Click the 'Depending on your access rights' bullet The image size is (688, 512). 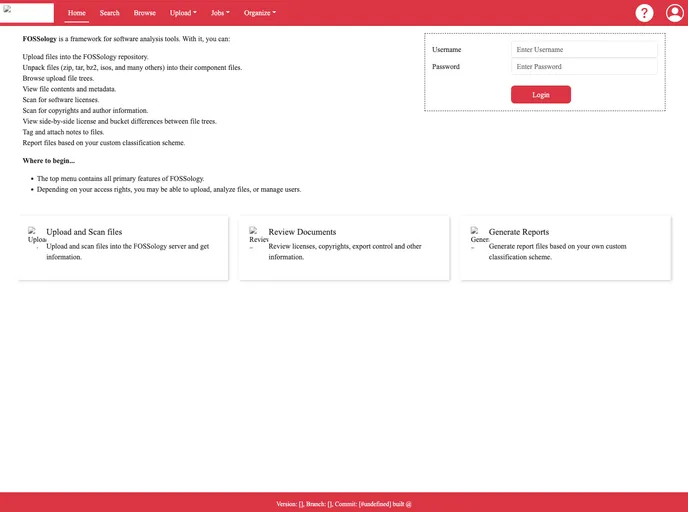(x=169, y=190)
